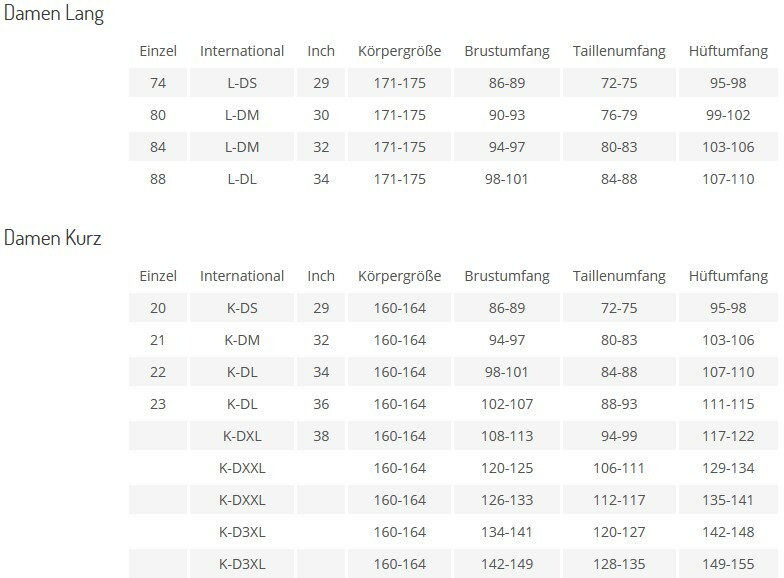Click the Inch 38 cell
784x578 pixels.
click(321, 436)
